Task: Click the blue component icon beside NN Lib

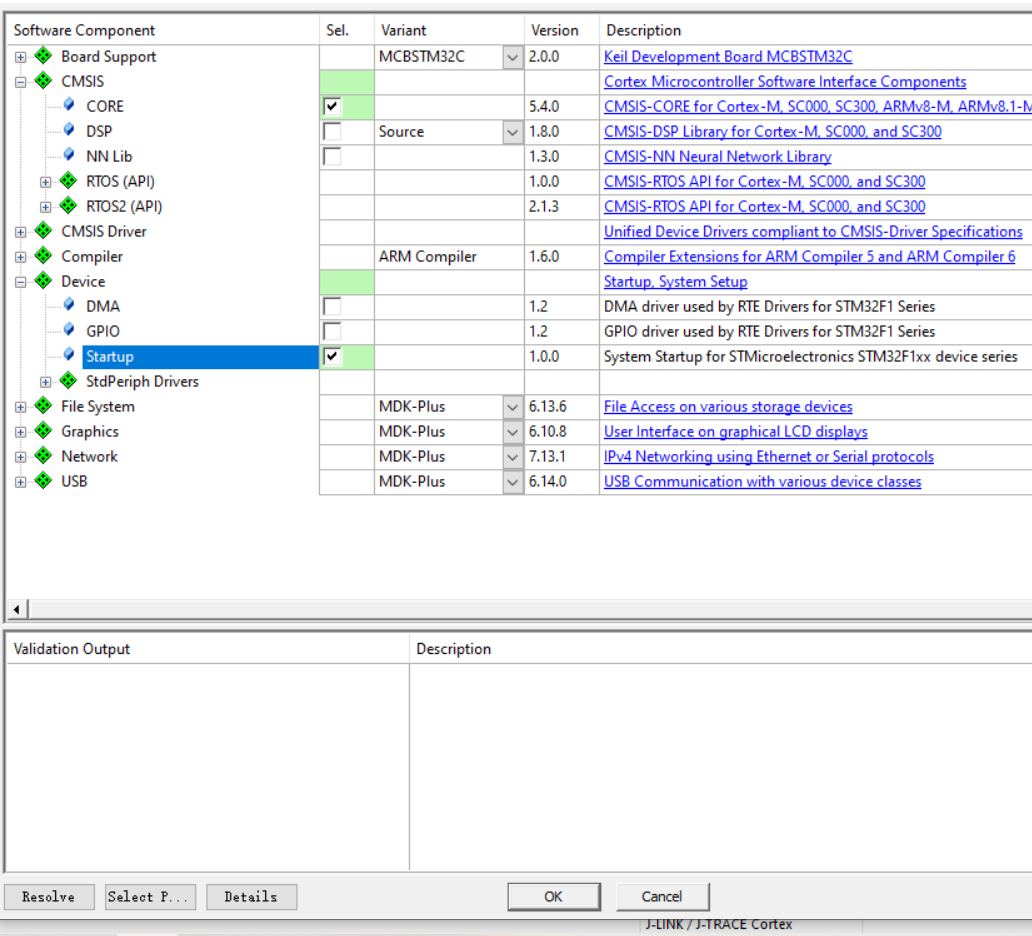Action: click(x=69, y=155)
